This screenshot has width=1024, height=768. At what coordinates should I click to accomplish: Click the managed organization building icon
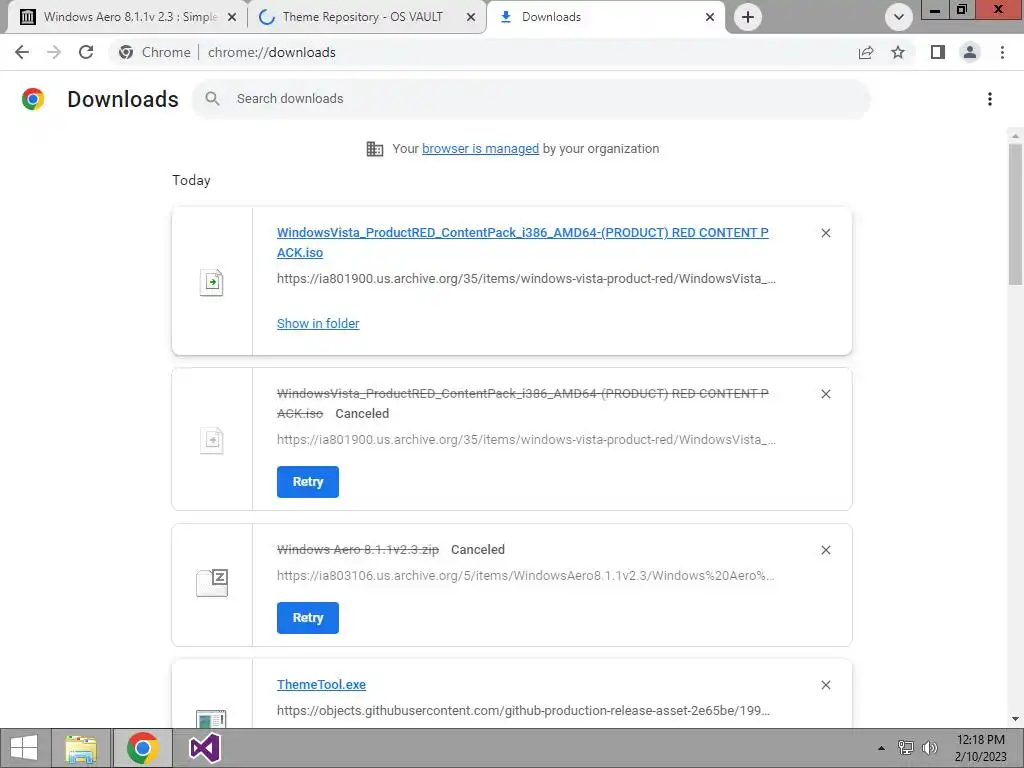click(375, 149)
